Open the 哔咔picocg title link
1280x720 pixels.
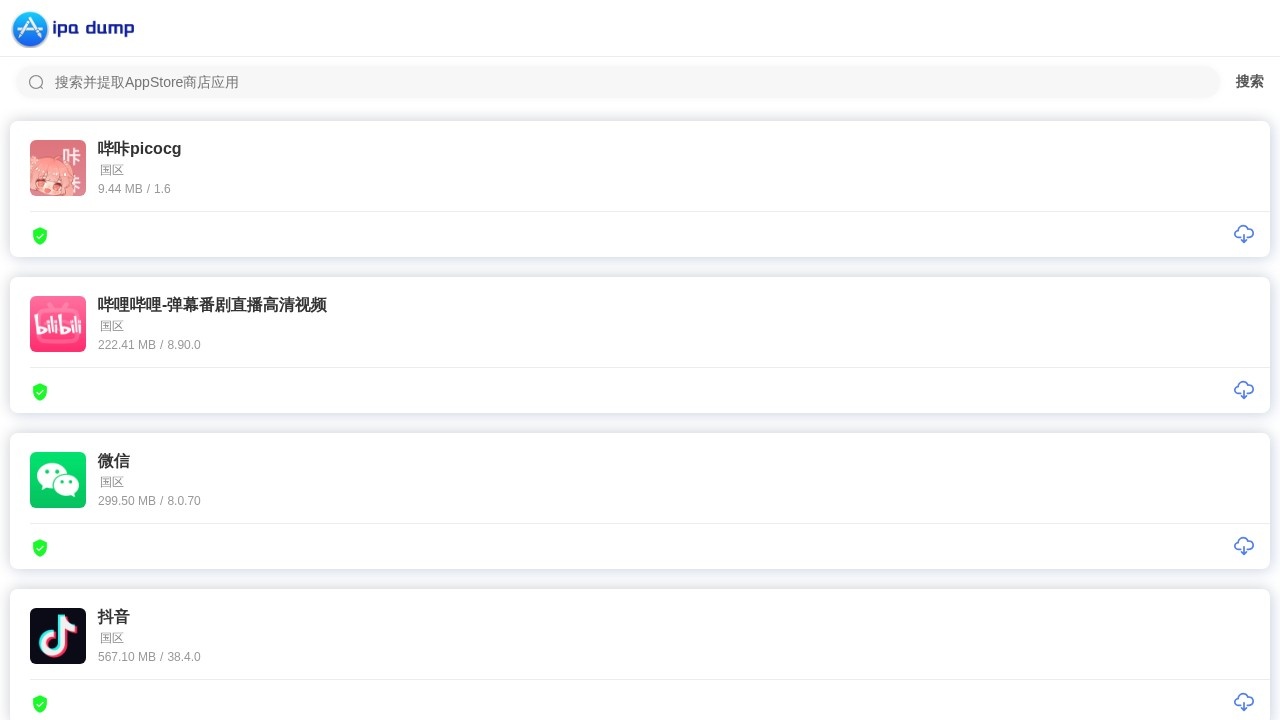click(x=140, y=149)
